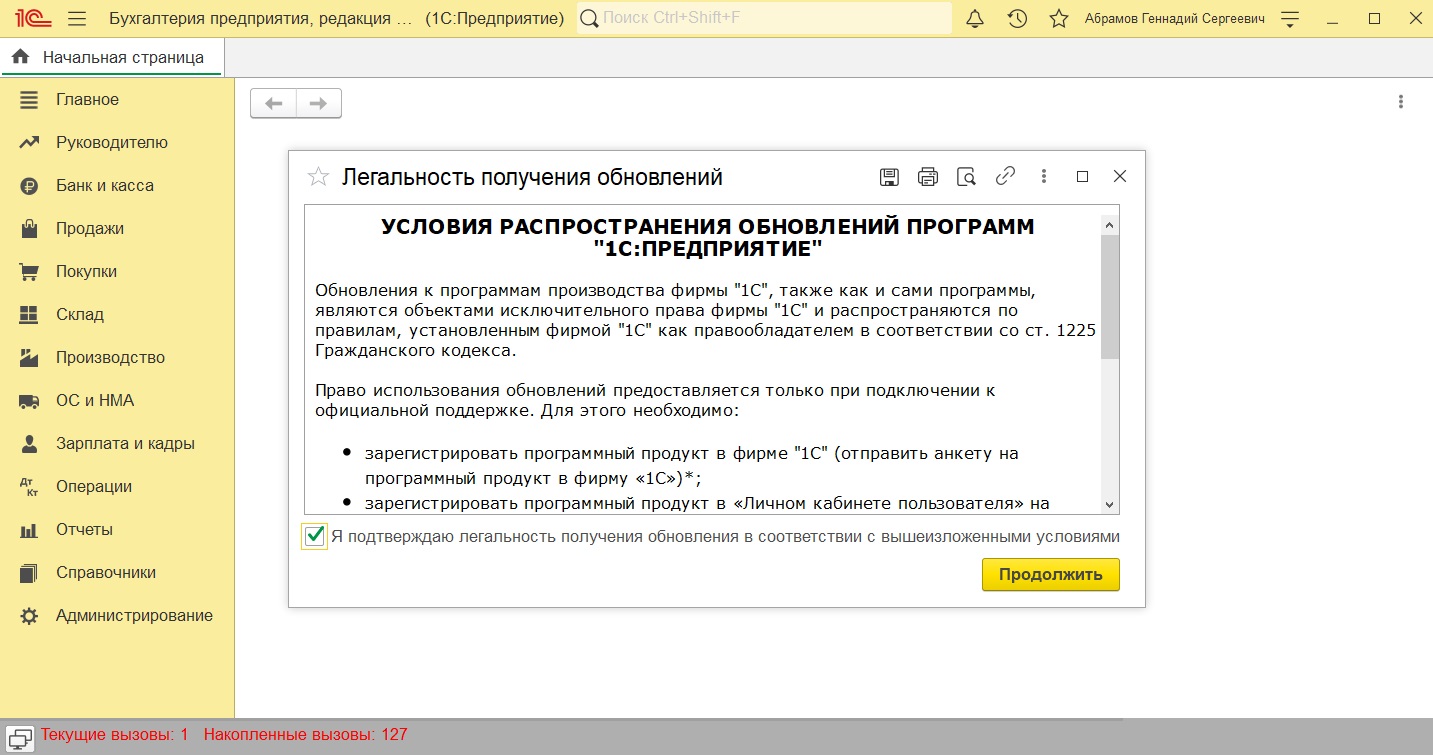Go back with left arrow button
The width and height of the screenshot is (1433, 755).
(x=273, y=103)
